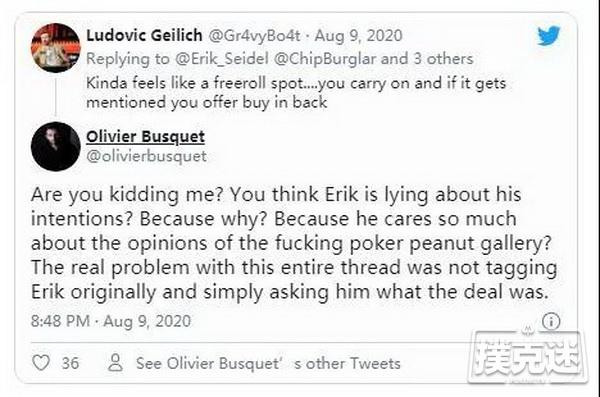This screenshot has width=600, height=397.
Task: Open the tweet info icon
Action: coord(551,321)
